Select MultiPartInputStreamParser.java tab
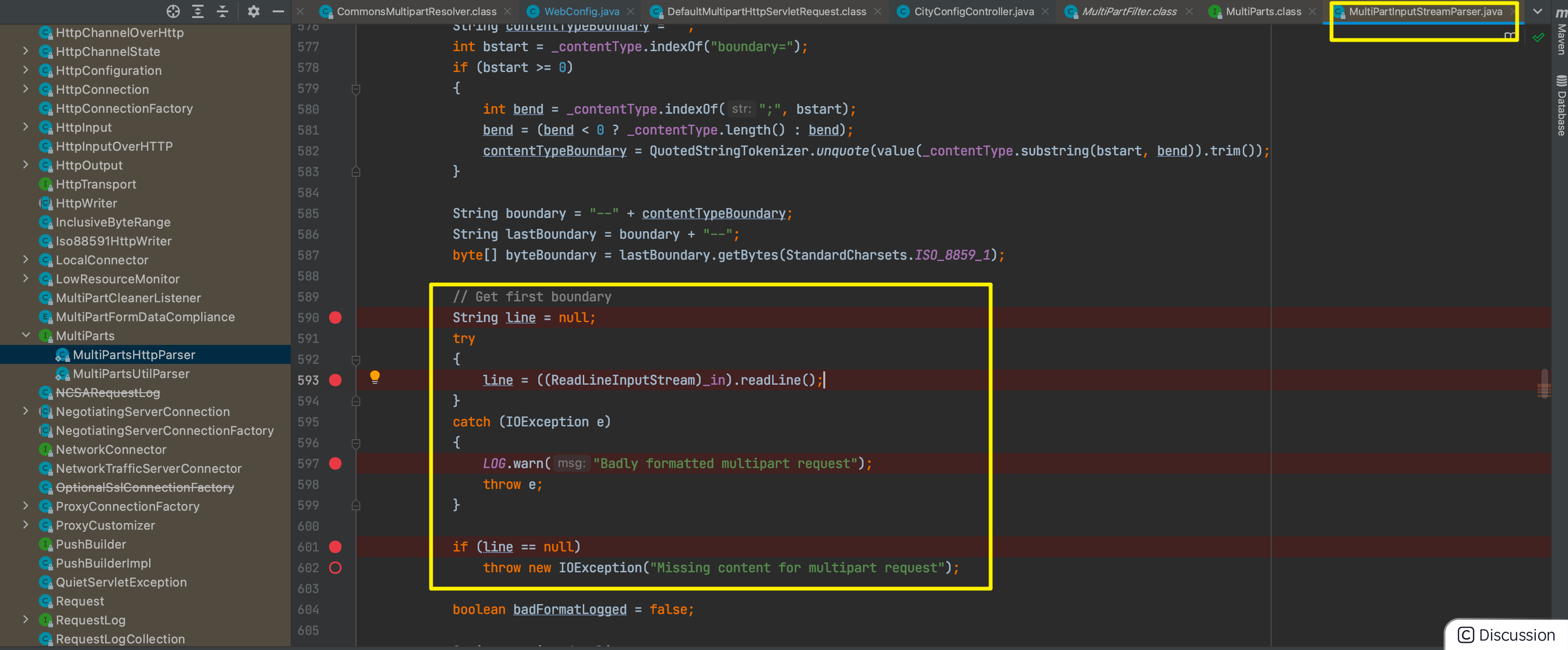This screenshot has height=650, width=1568. tap(1425, 11)
